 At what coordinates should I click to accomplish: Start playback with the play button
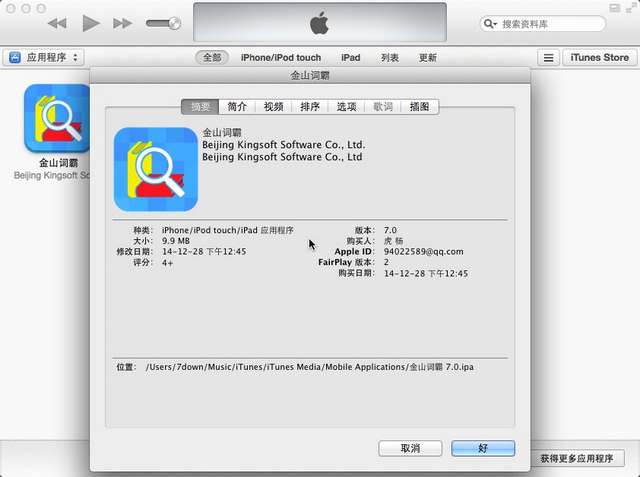(x=91, y=23)
